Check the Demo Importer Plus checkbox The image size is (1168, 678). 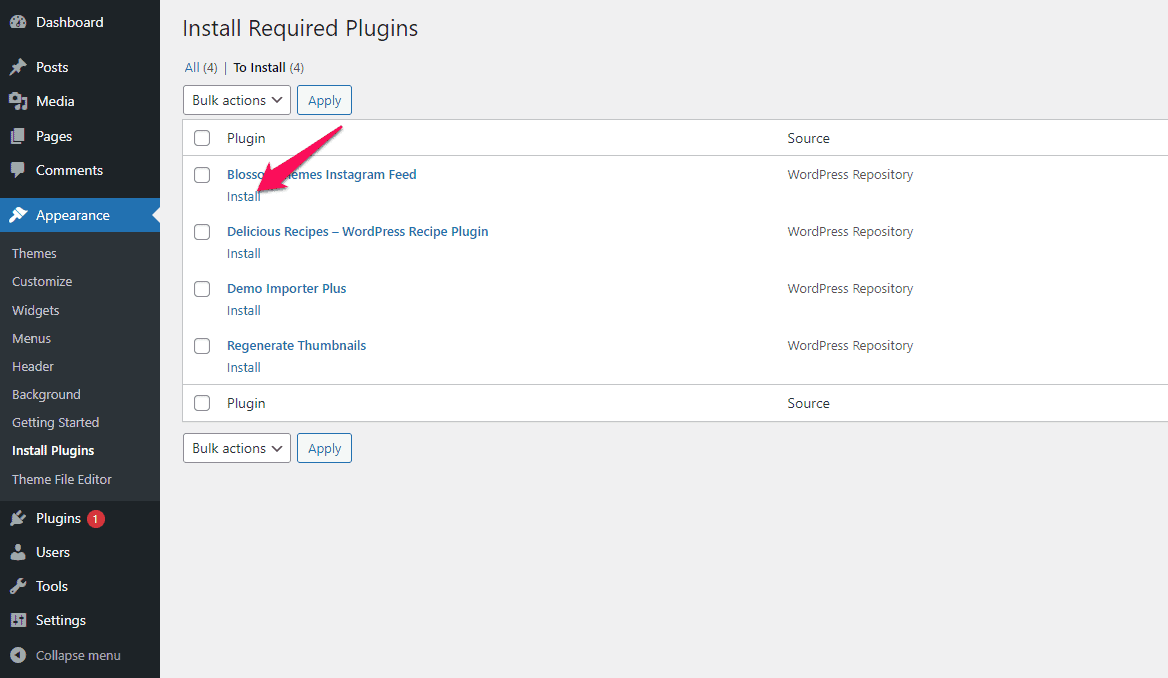(202, 289)
